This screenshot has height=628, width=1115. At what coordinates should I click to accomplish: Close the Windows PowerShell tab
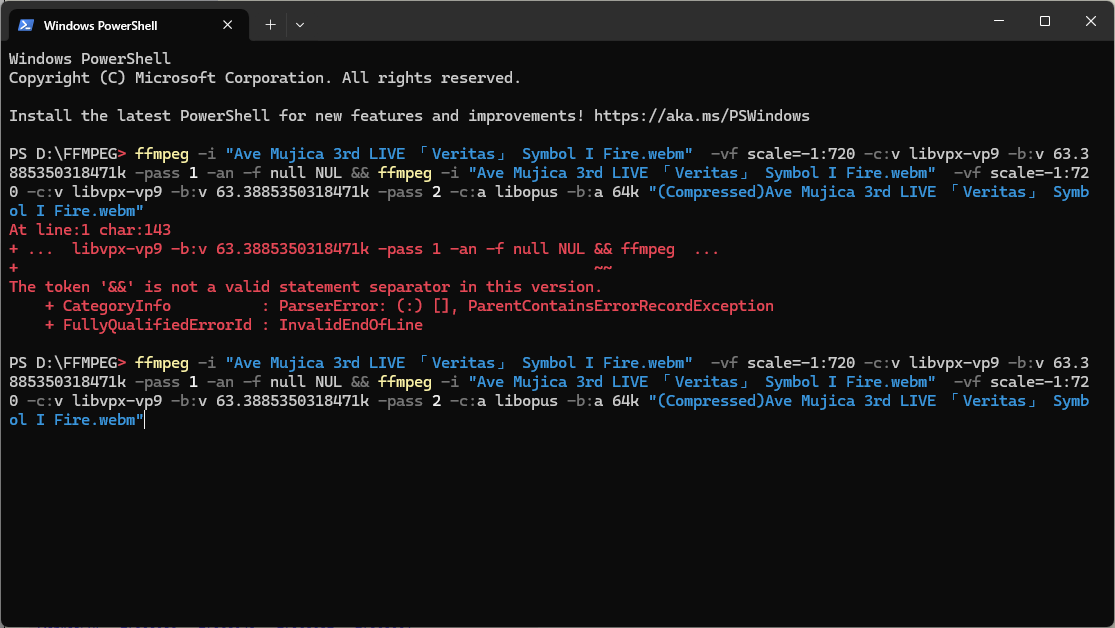(x=228, y=25)
